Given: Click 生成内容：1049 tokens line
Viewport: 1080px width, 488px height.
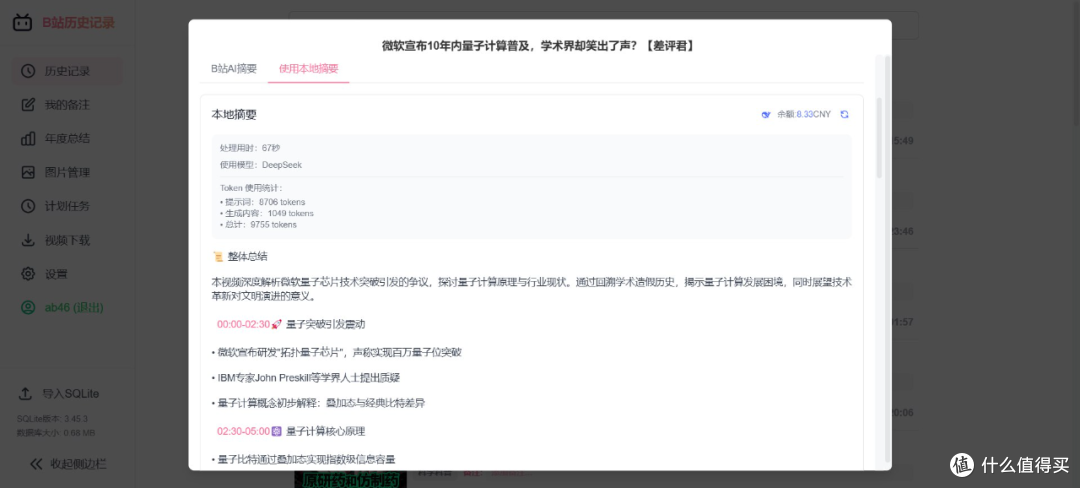Looking at the screenshot, I should [x=267, y=213].
